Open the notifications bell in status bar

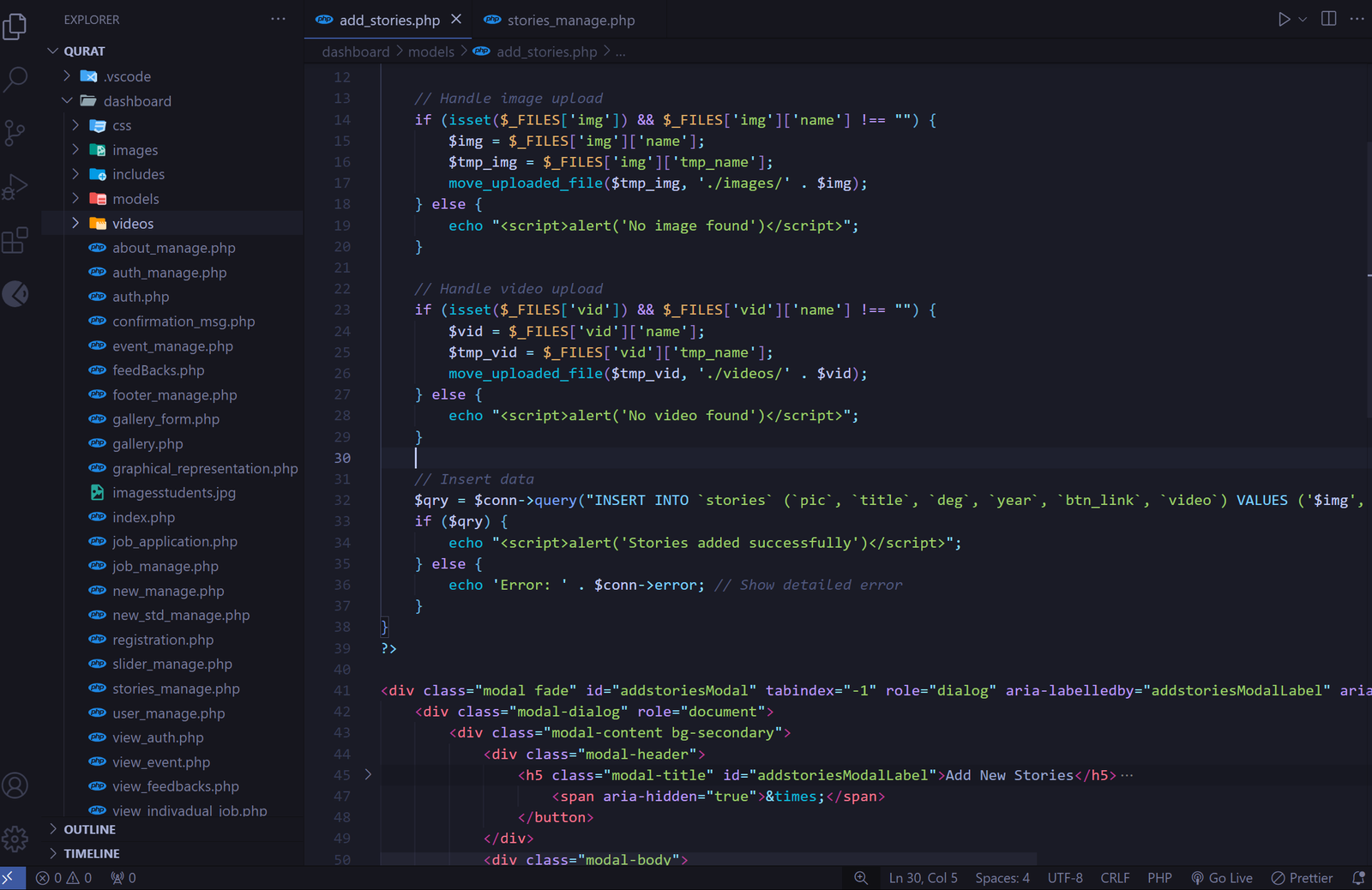pyautogui.click(x=1358, y=878)
